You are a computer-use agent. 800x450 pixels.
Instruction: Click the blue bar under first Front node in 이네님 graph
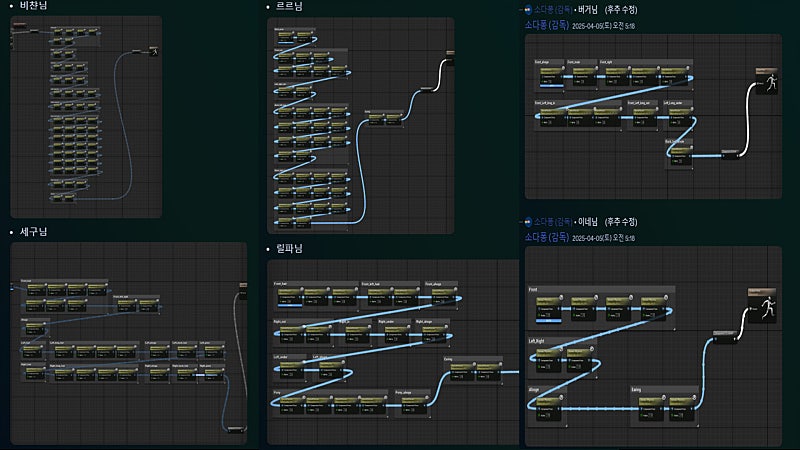tap(549, 321)
